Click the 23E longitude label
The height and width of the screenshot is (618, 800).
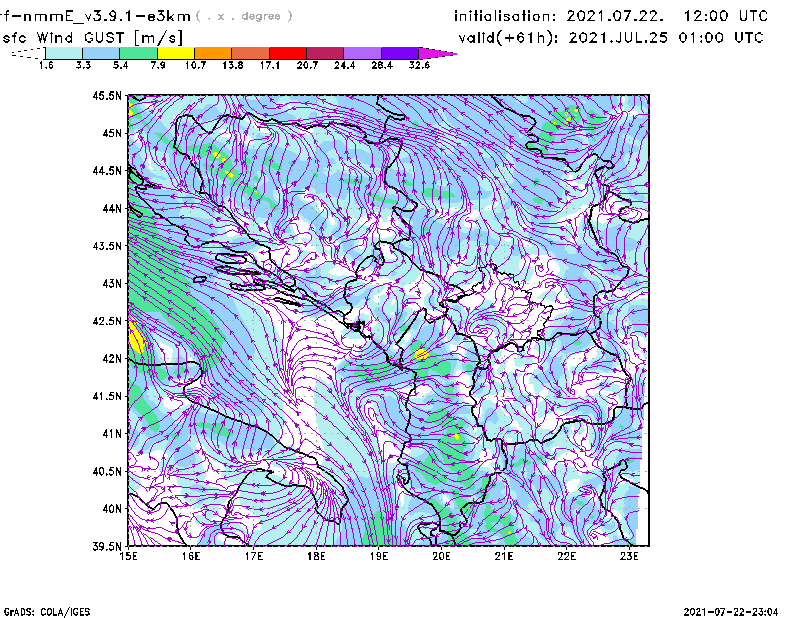(x=629, y=556)
